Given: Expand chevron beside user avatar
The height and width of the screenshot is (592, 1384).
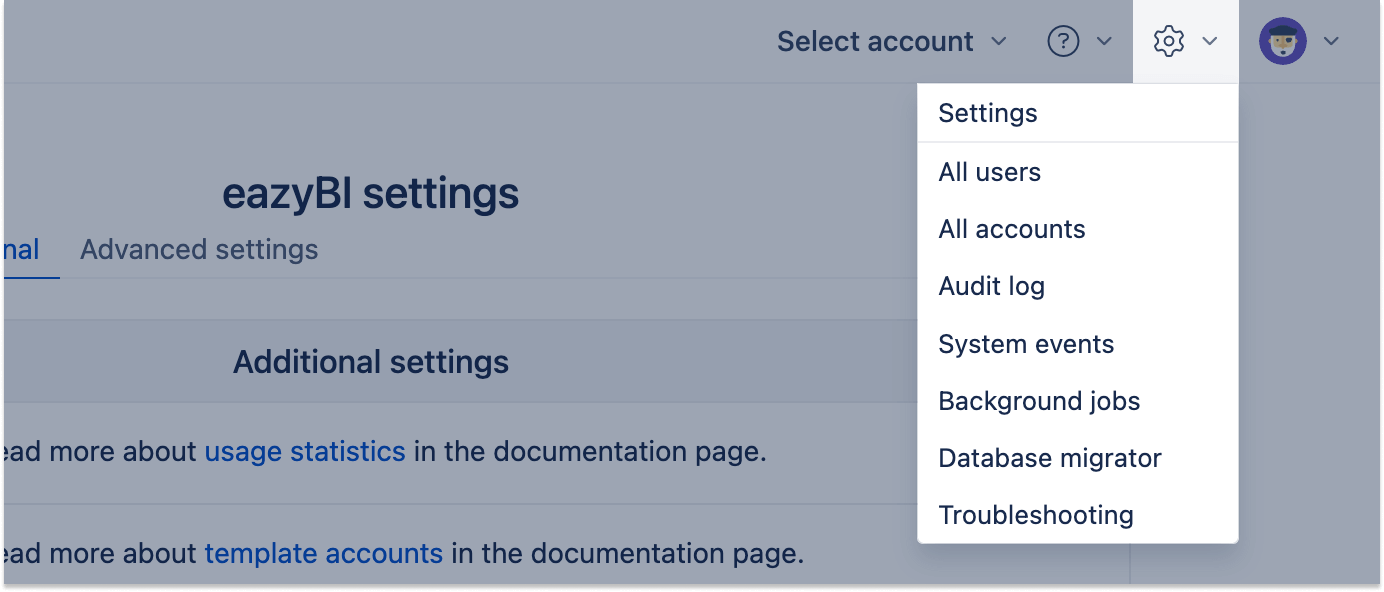Looking at the screenshot, I should pos(1331,42).
